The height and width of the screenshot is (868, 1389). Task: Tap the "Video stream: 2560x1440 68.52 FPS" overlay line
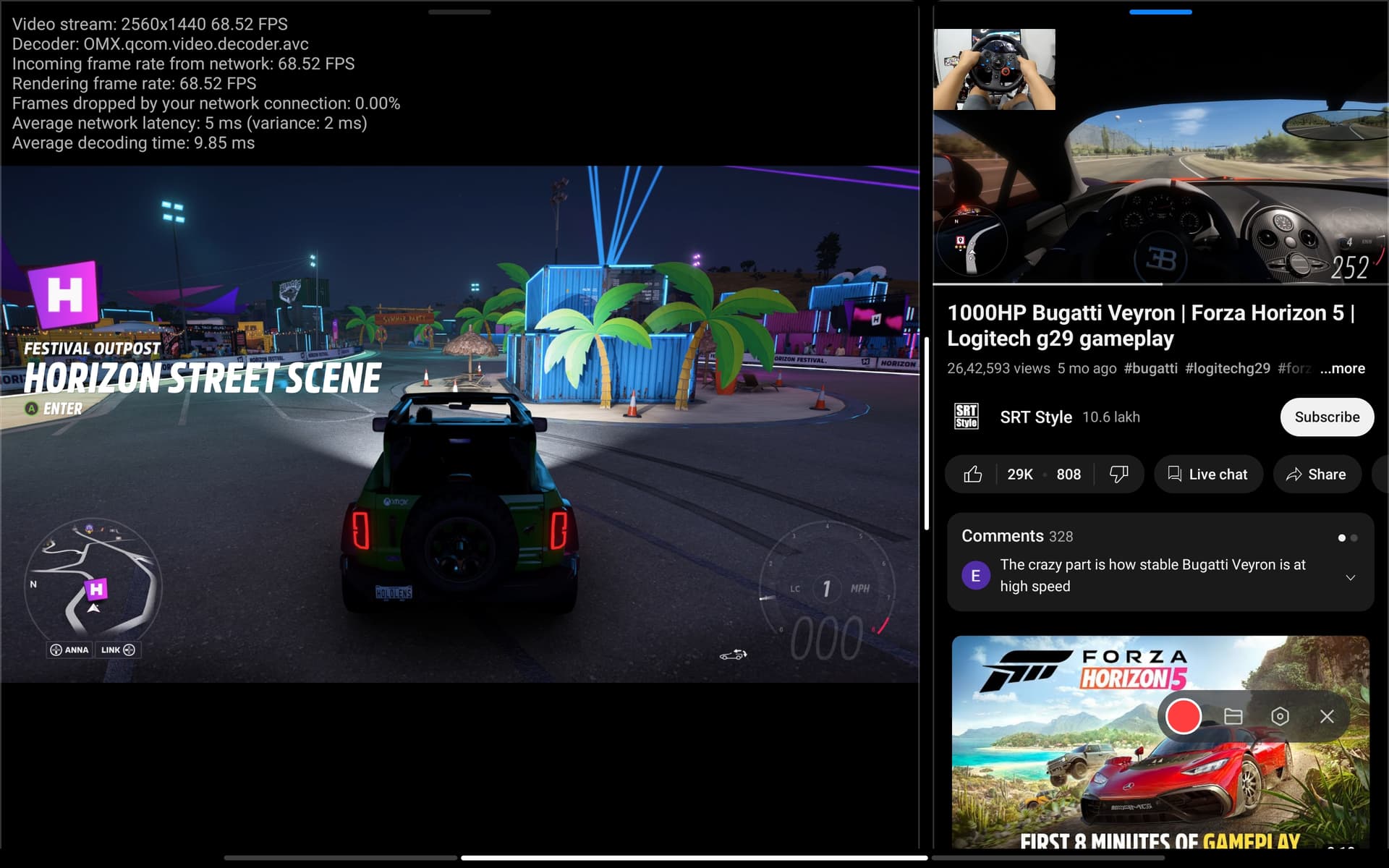click(150, 24)
